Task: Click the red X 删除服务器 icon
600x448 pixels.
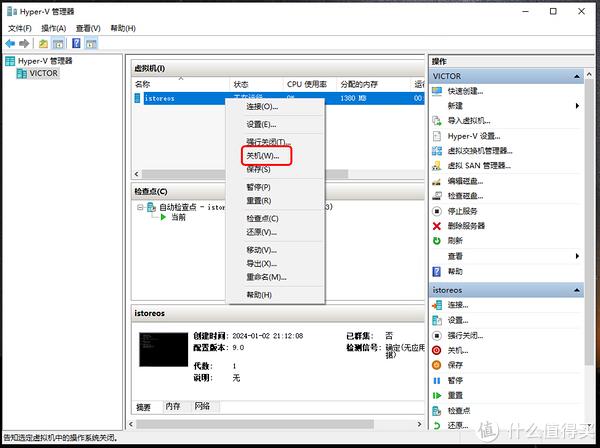Action: [x=437, y=226]
